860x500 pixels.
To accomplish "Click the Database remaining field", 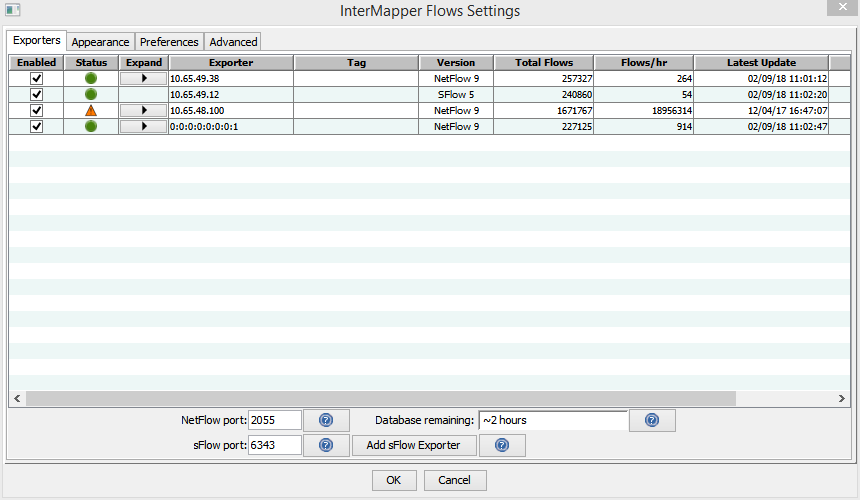I will click(x=553, y=421).
